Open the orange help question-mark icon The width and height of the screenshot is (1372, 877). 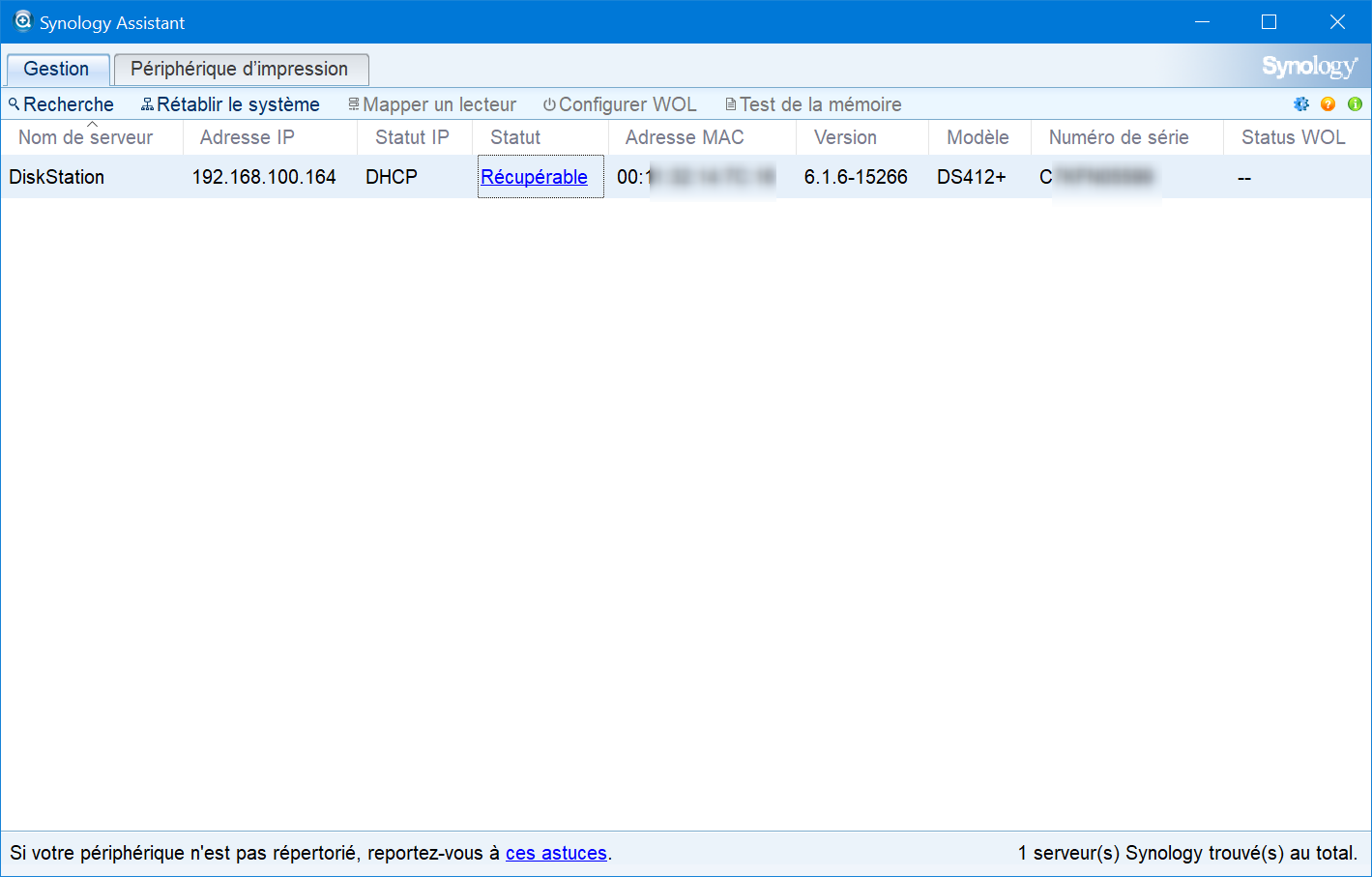tap(1328, 104)
